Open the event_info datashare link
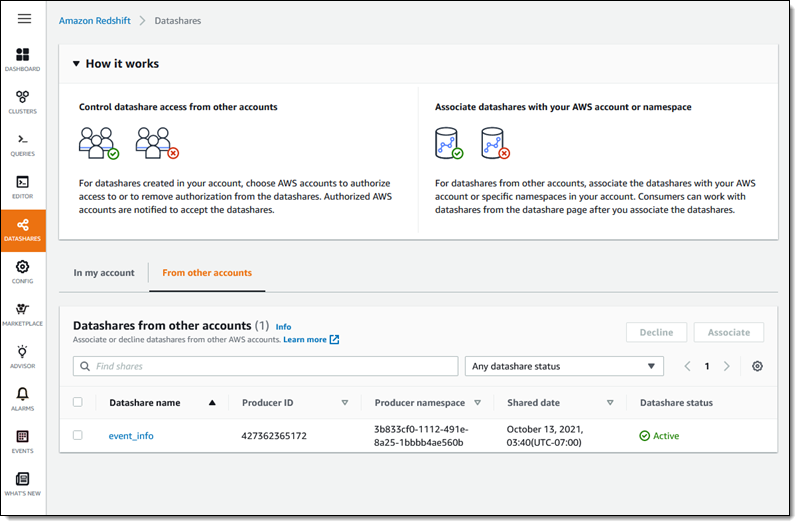Viewport: 800px width, 526px height. tap(131, 436)
